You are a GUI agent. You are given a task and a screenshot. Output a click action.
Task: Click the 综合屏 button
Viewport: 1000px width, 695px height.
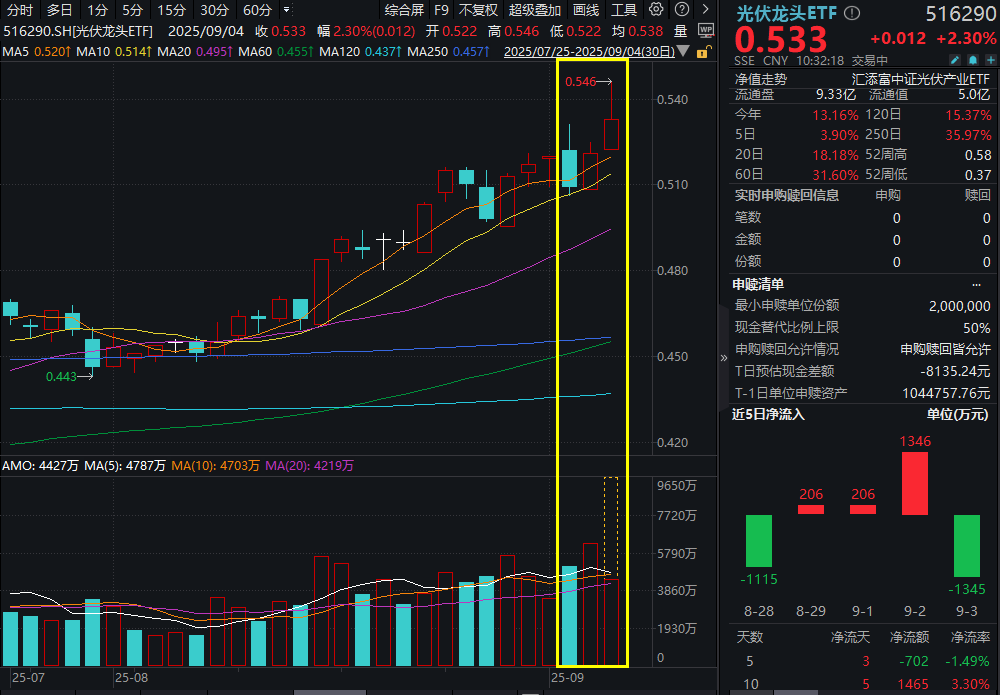[x=406, y=10]
